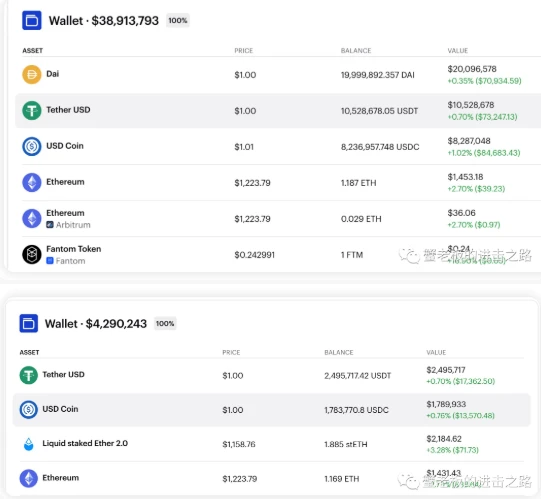Click the 19,999,892.357 DAI balance
The height and width of the screenshot is (499, 541).
pyautogui.click(x=378, y=75)
